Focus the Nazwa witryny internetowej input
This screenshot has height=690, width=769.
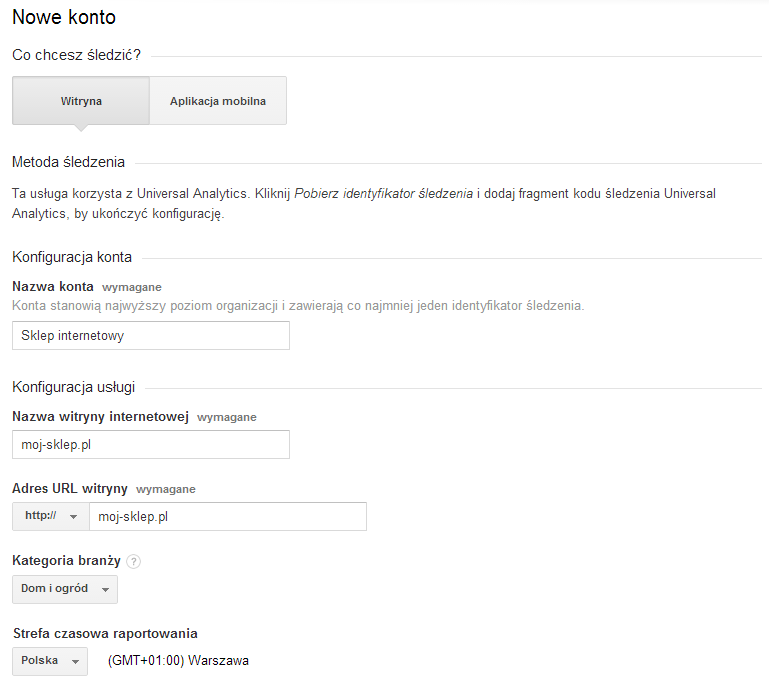pyautogui.click(x=151, y=444)
